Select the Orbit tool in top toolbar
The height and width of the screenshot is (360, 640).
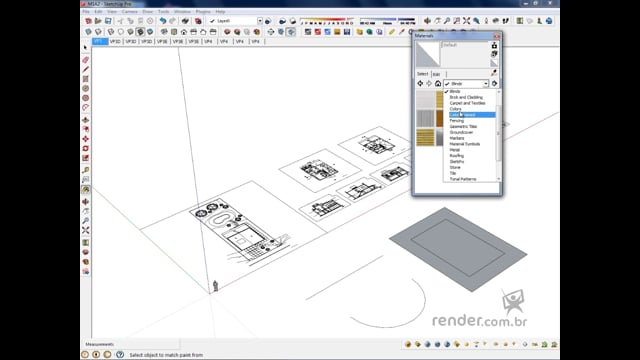point(427,21)
